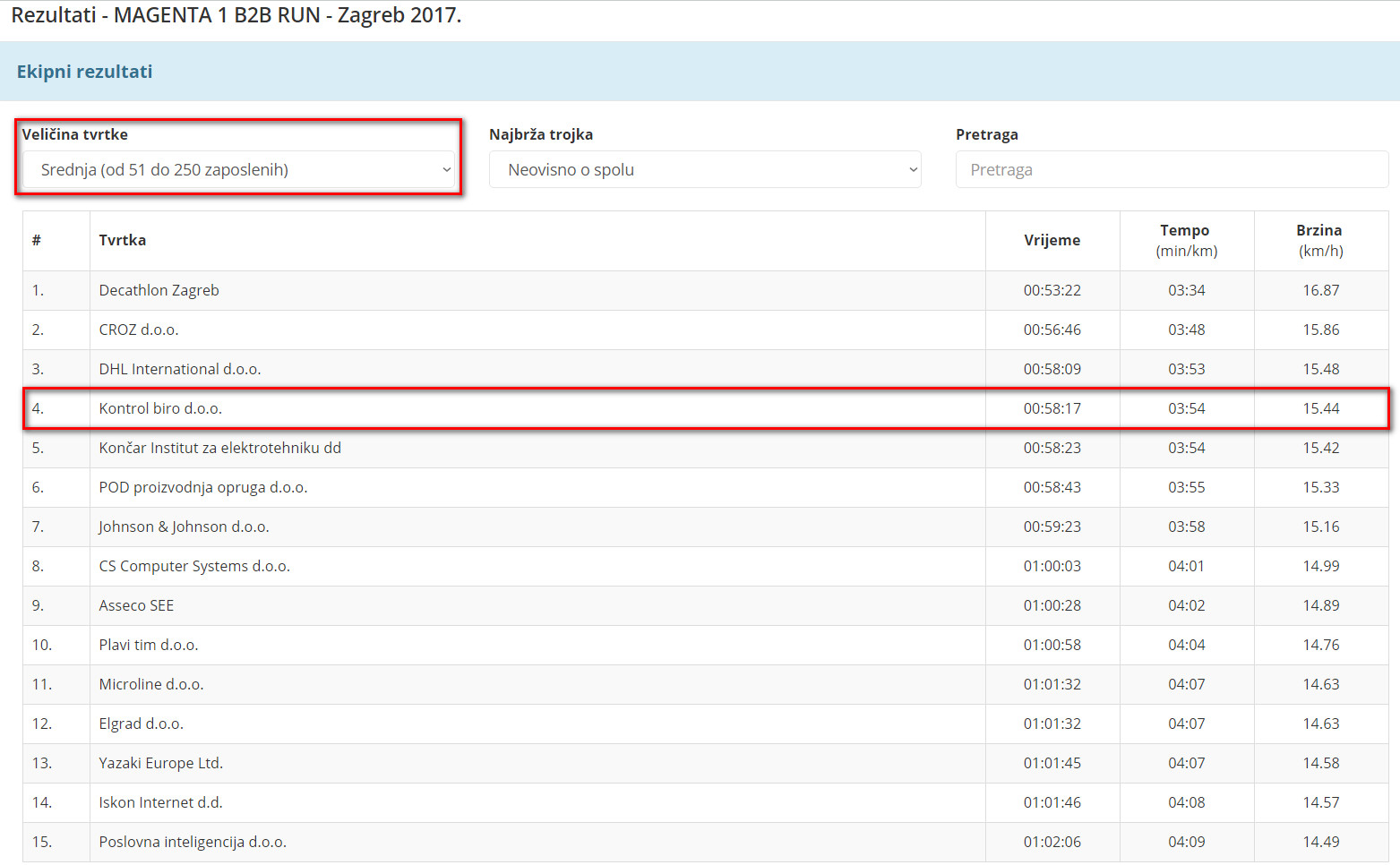Select the Decathlon Zagreb row name
1400x865 pixels.
159,290
